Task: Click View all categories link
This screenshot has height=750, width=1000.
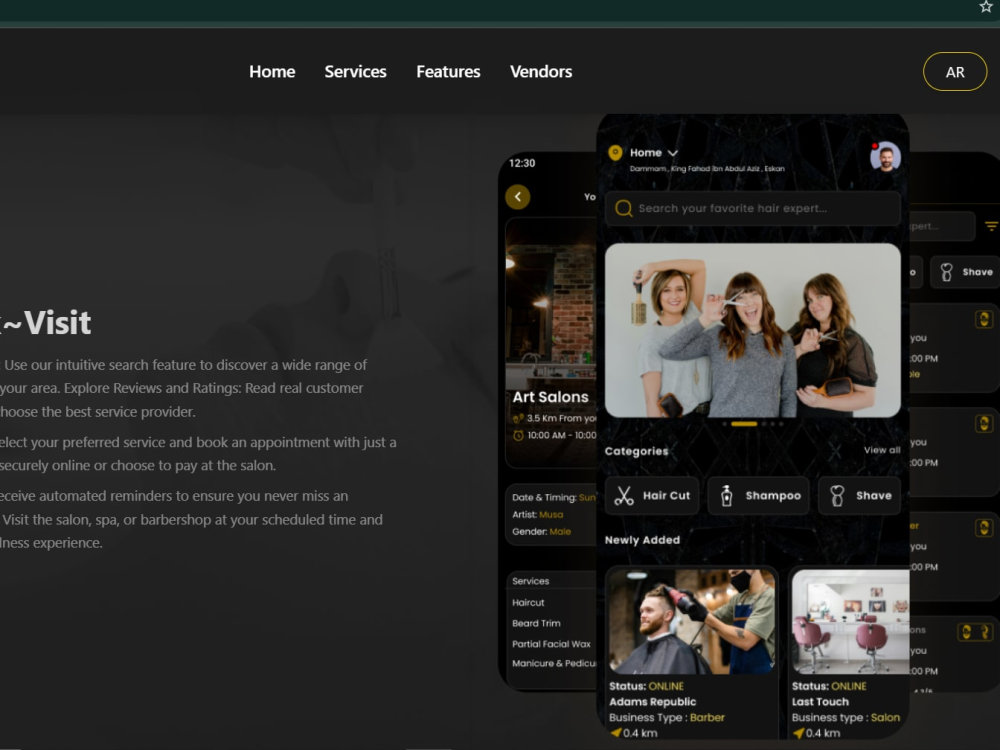Action: [882, 450]
